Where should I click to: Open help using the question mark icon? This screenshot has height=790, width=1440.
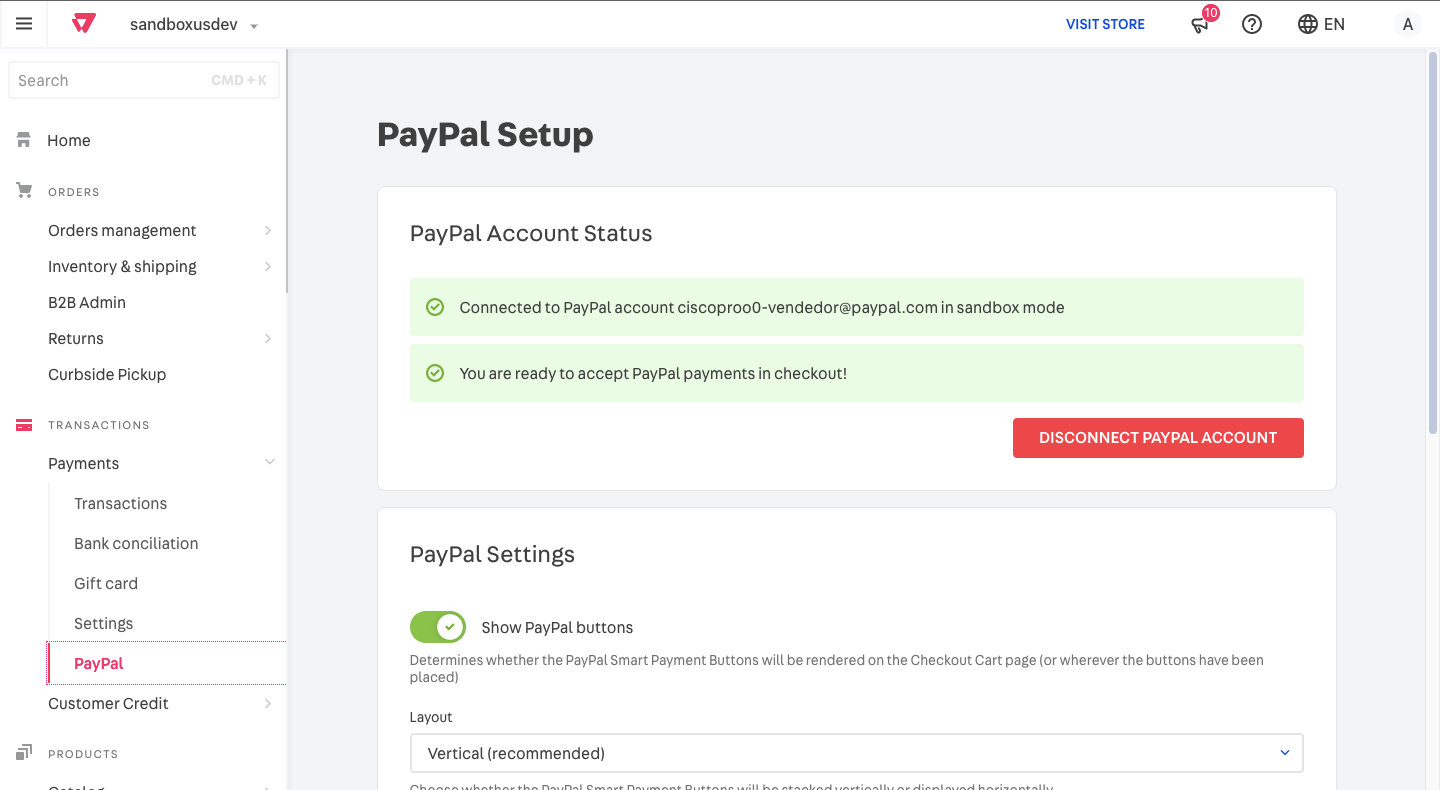pos(1252,24)
